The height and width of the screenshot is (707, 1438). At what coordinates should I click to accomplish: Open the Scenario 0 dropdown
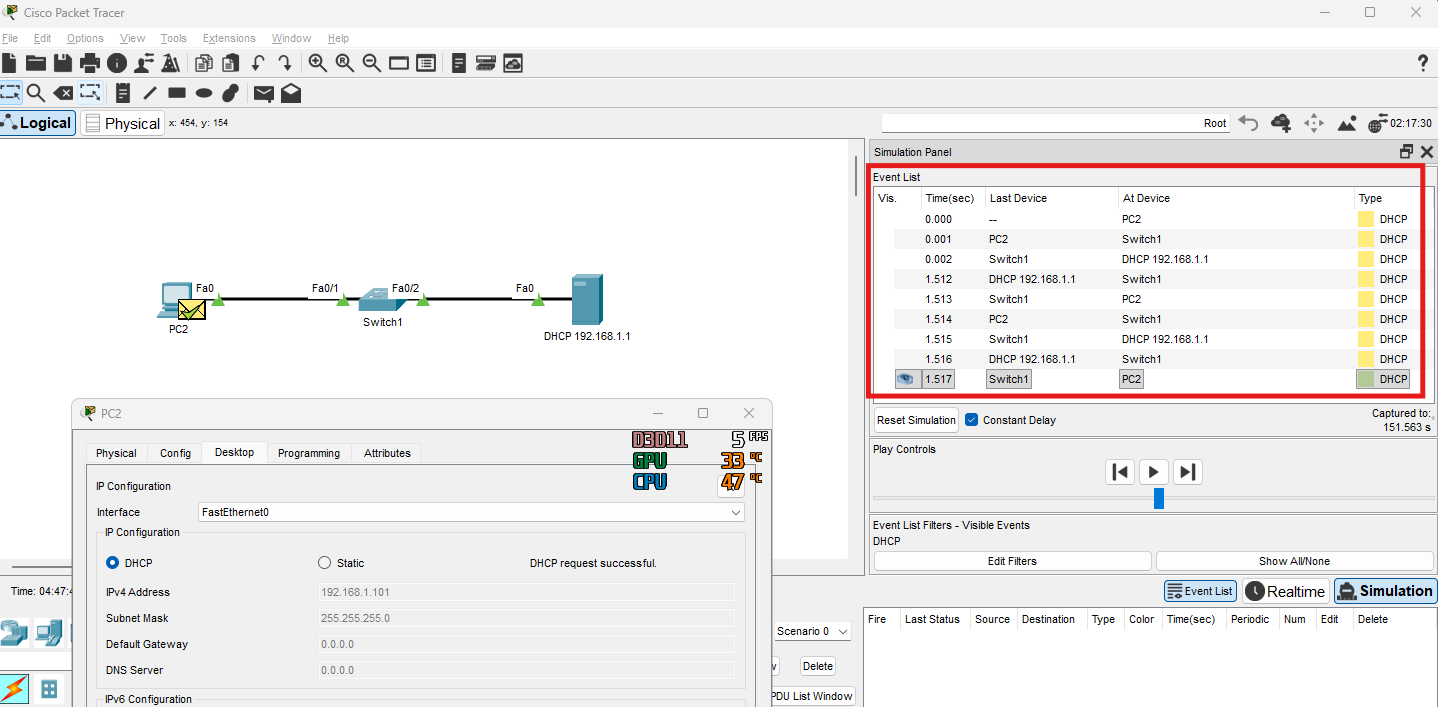click(814, 631)
